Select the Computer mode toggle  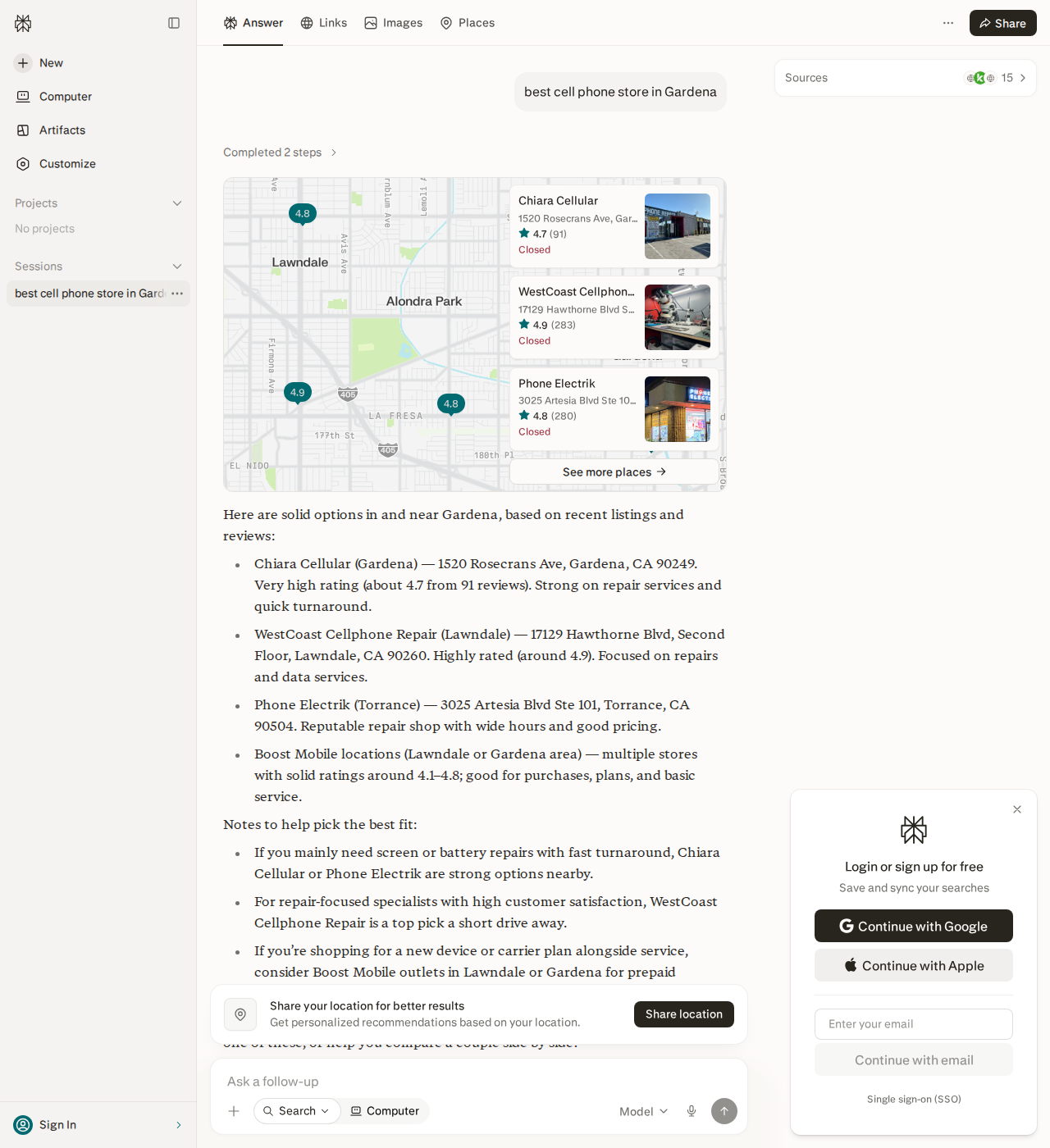tap(385, 1111)
